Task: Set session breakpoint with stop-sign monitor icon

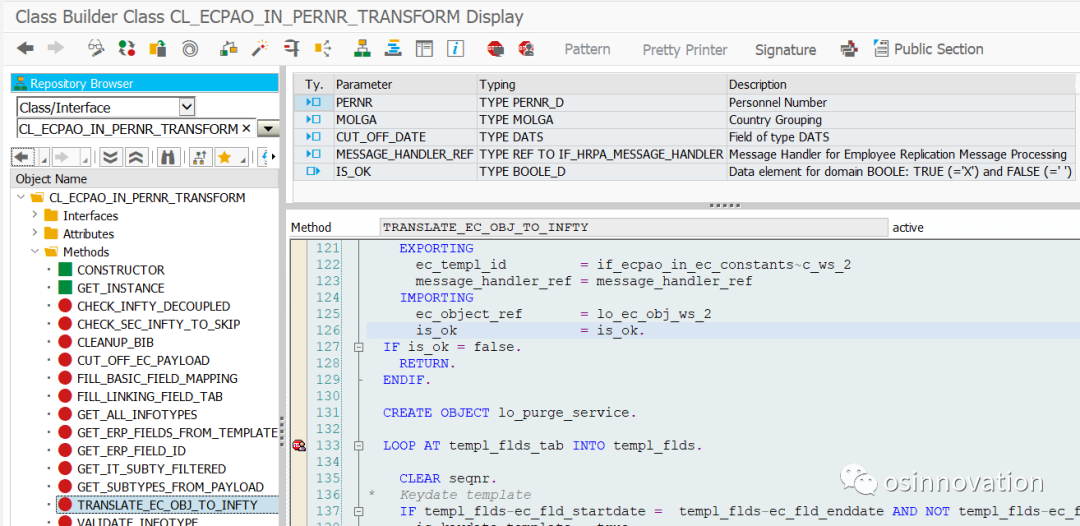Action: (495, 48)
